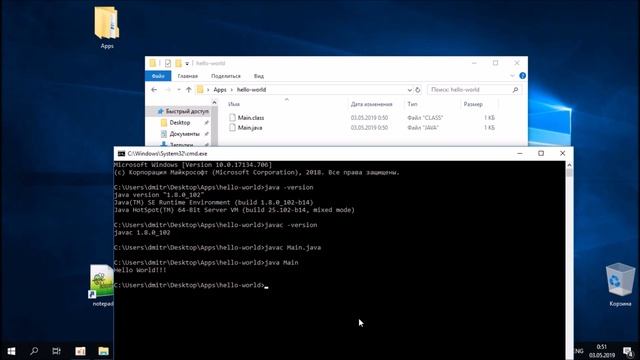Maximize the cmd.exe window
Screen dimensions: 640x360
click(541, 153)
